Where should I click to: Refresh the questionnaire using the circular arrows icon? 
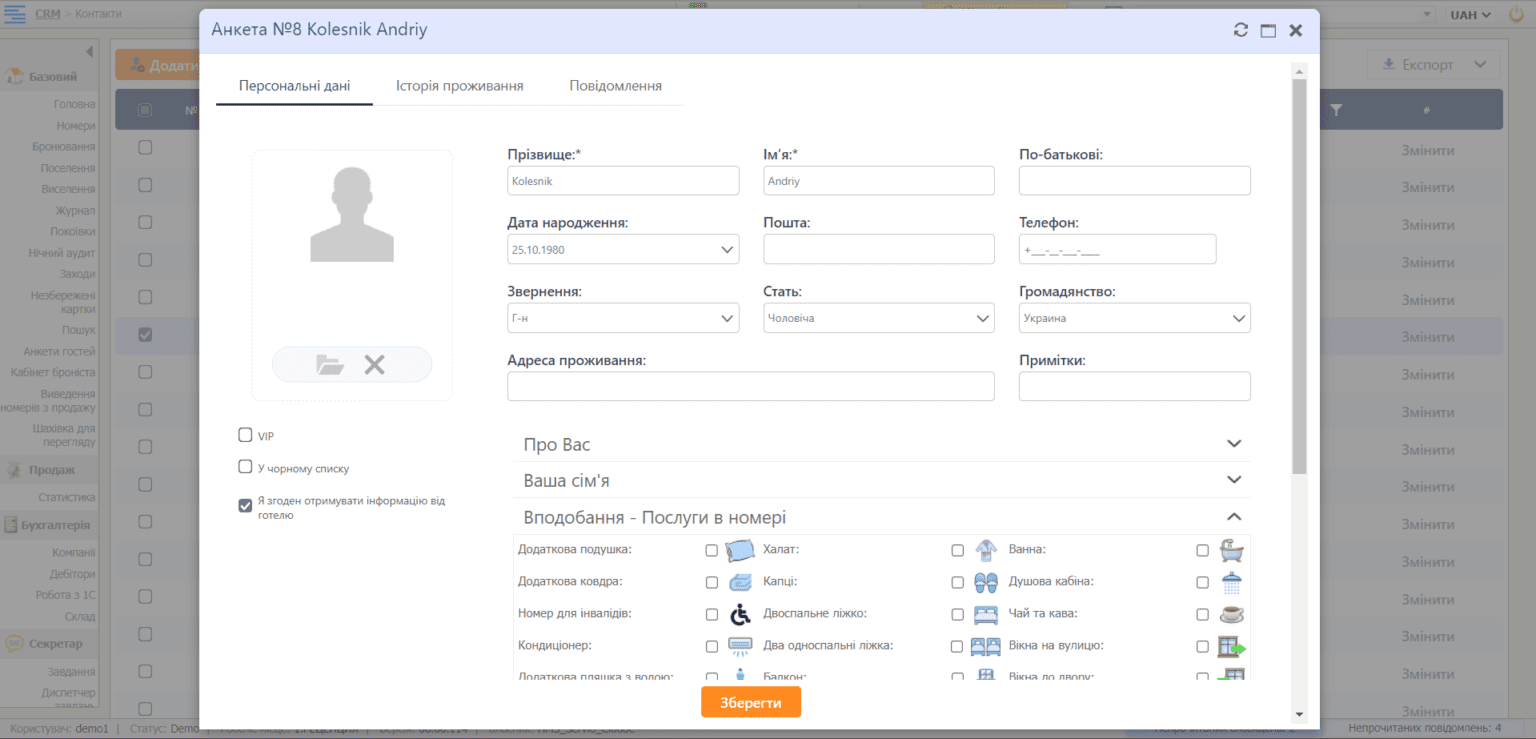[x=1240, y=30]
